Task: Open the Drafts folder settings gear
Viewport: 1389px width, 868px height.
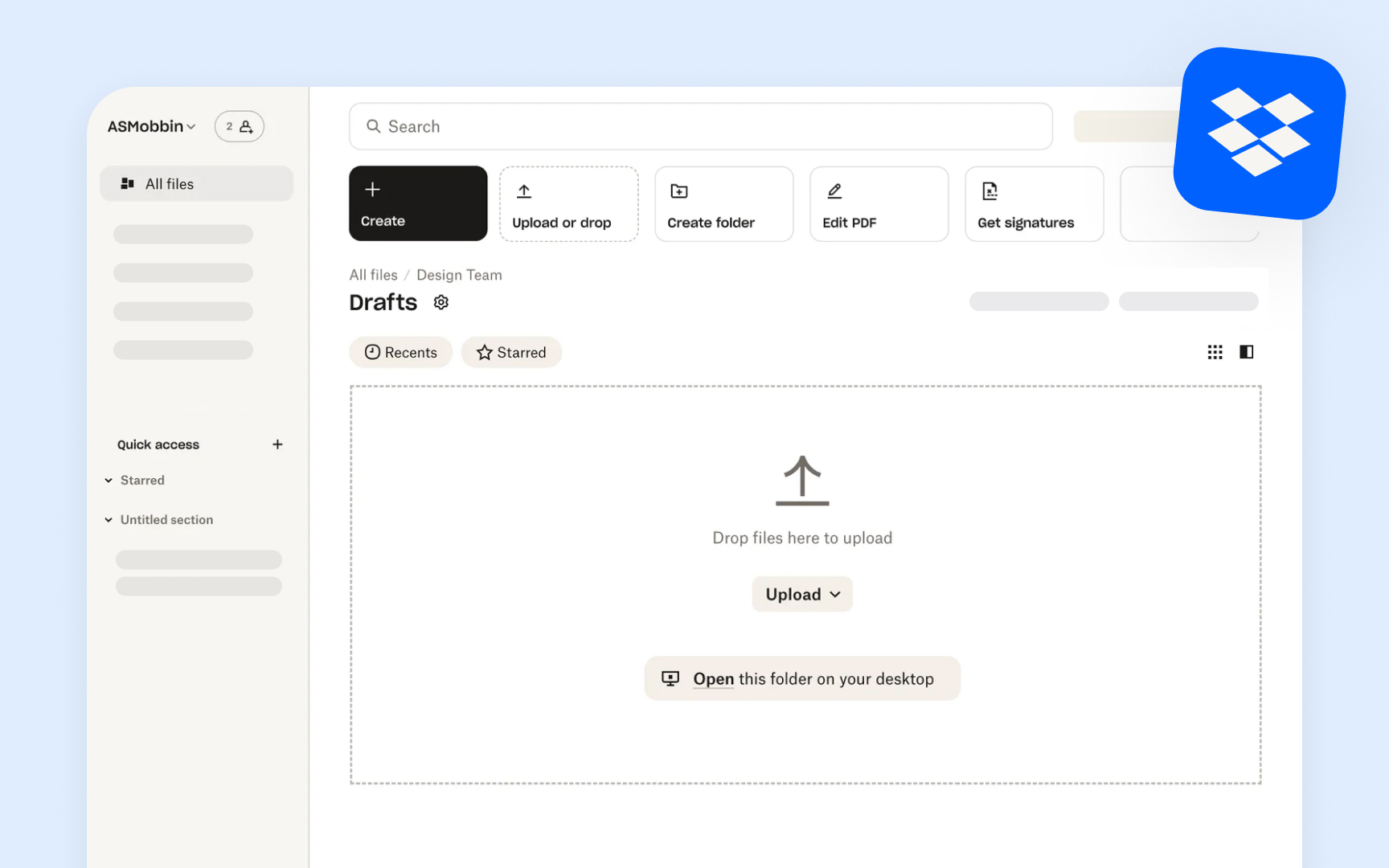Action: tap(440, 302)
